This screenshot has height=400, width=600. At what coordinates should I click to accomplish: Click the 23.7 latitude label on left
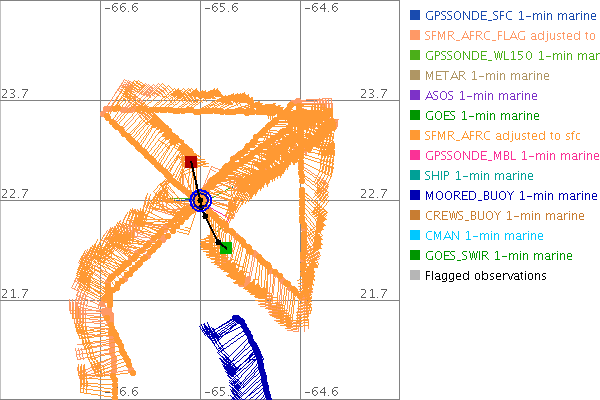(x=14, y=93)
